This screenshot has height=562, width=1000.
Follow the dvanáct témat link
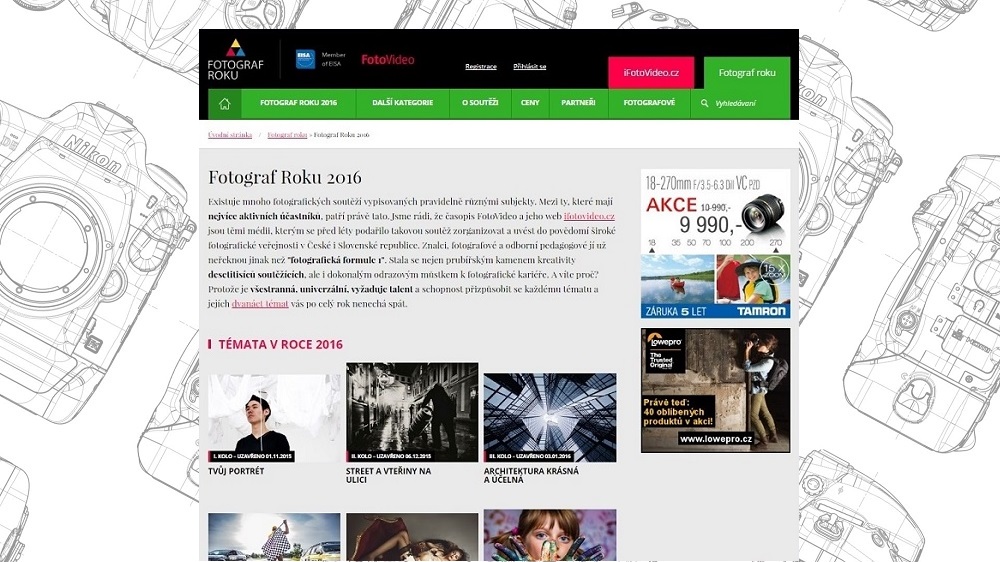click(x=260, y=304)
